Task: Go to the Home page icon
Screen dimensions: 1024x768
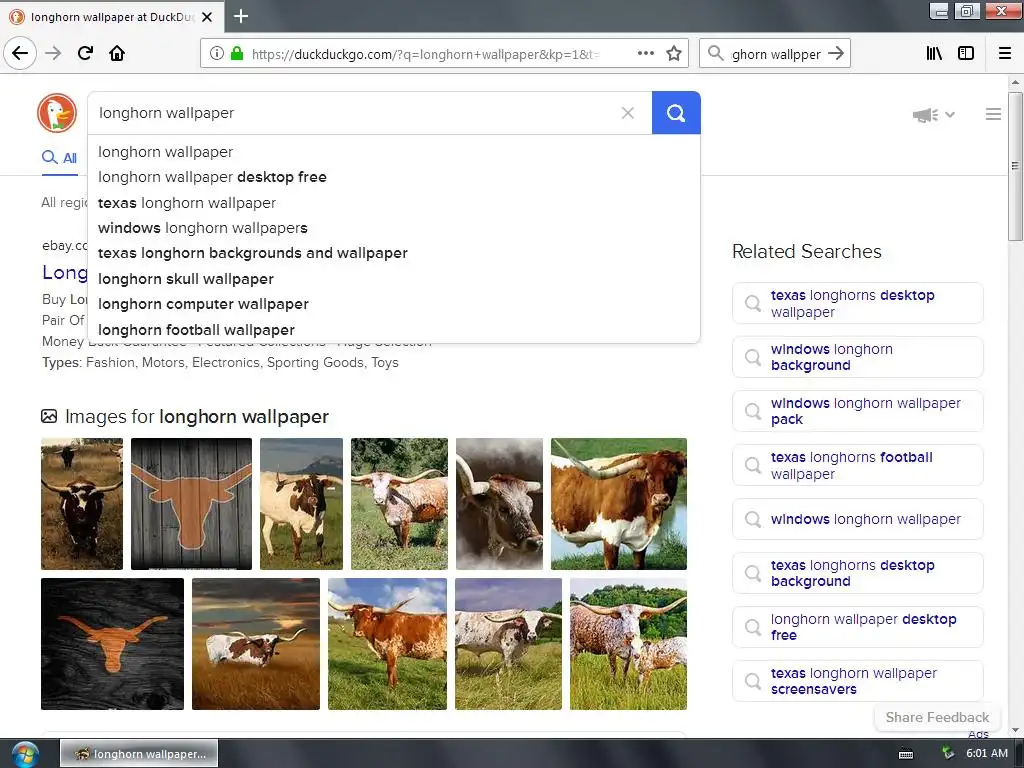Action: point(117,53)
